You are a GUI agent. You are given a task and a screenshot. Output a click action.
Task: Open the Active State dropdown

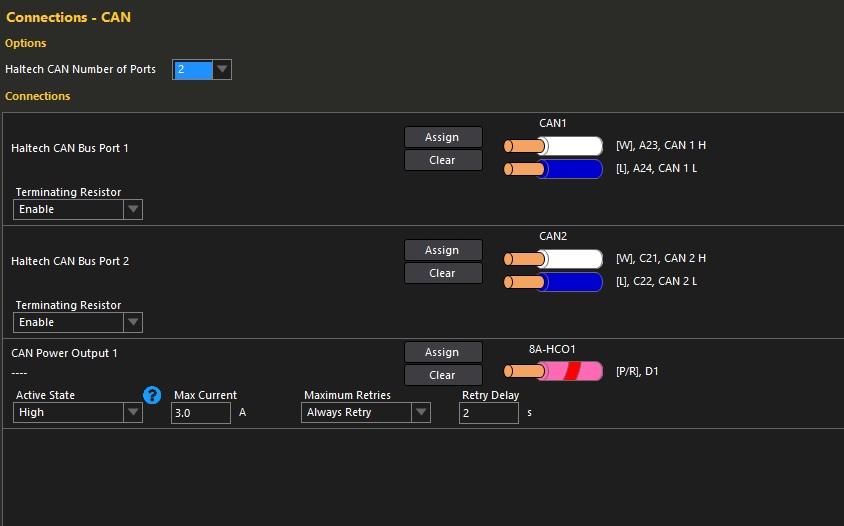coord(78,412)
